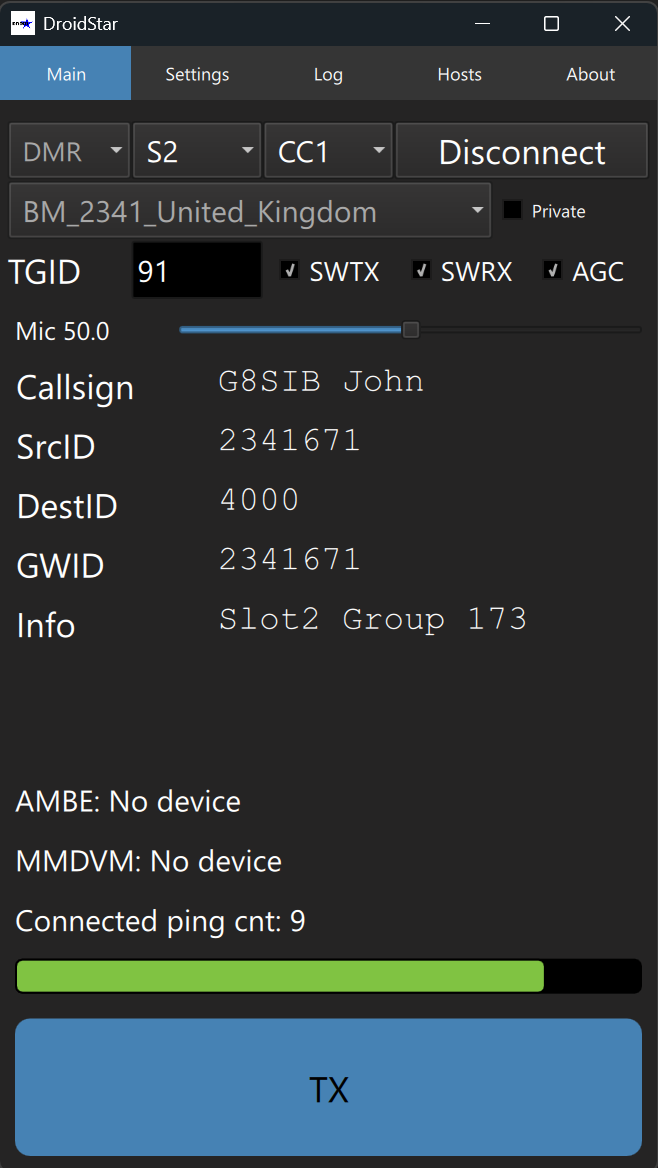Open the CC1 color code dropdown

point(328,151)
